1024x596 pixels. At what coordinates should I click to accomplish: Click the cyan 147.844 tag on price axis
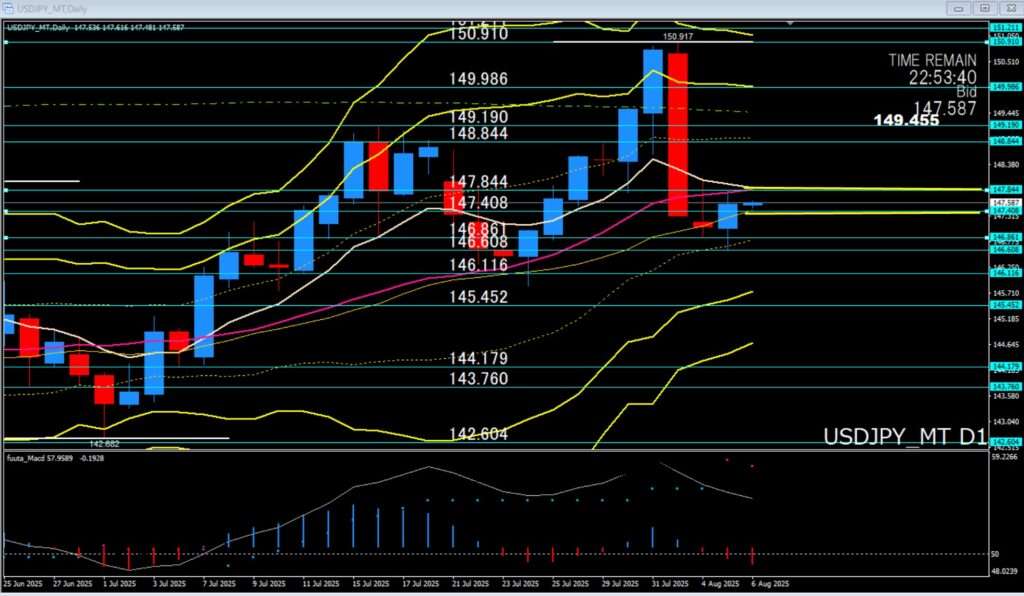(1006, 189)
